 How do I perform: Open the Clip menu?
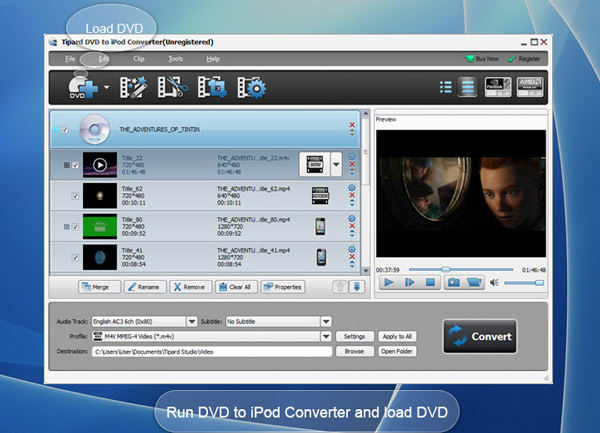pos(139,59)
